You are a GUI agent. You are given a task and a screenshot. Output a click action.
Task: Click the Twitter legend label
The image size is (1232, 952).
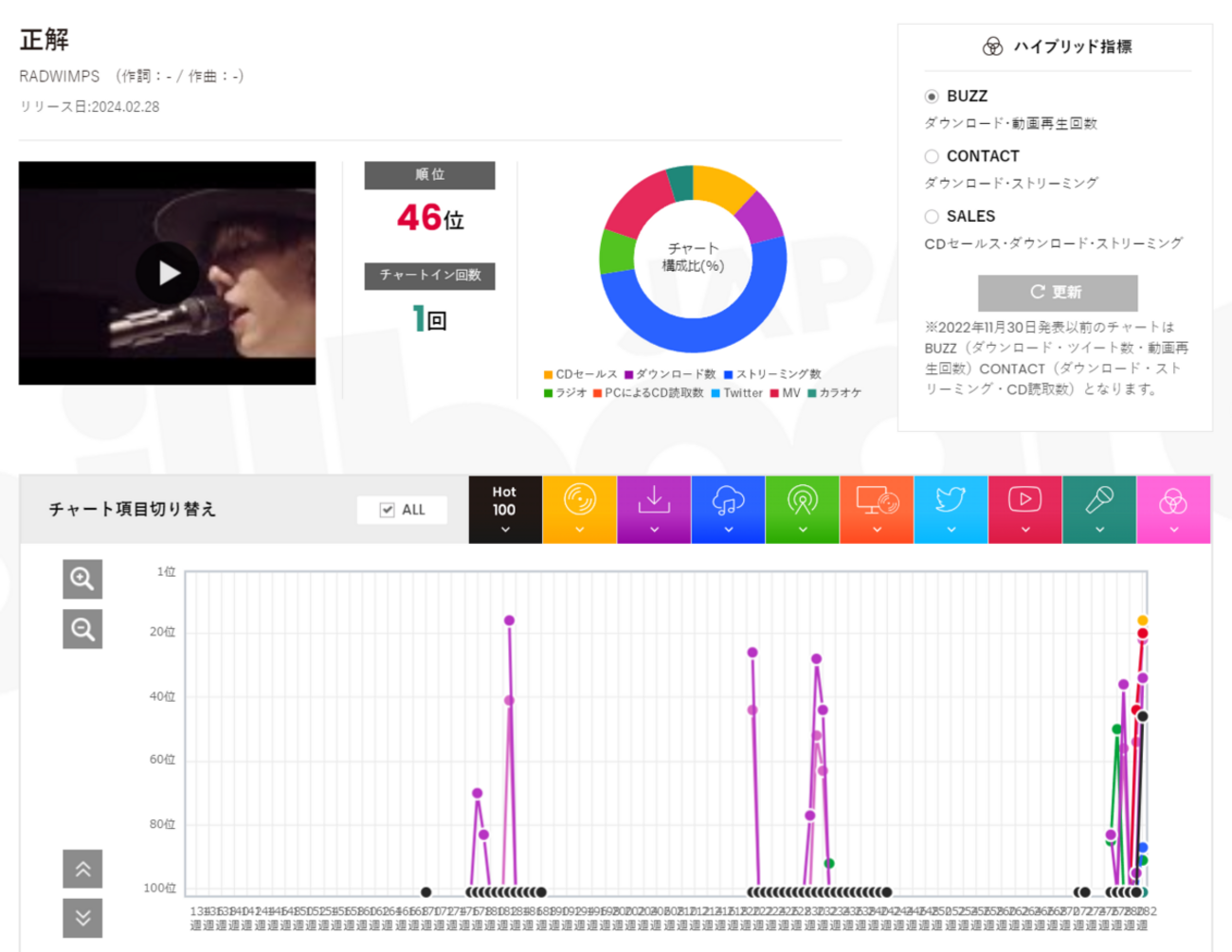[743, 393]
